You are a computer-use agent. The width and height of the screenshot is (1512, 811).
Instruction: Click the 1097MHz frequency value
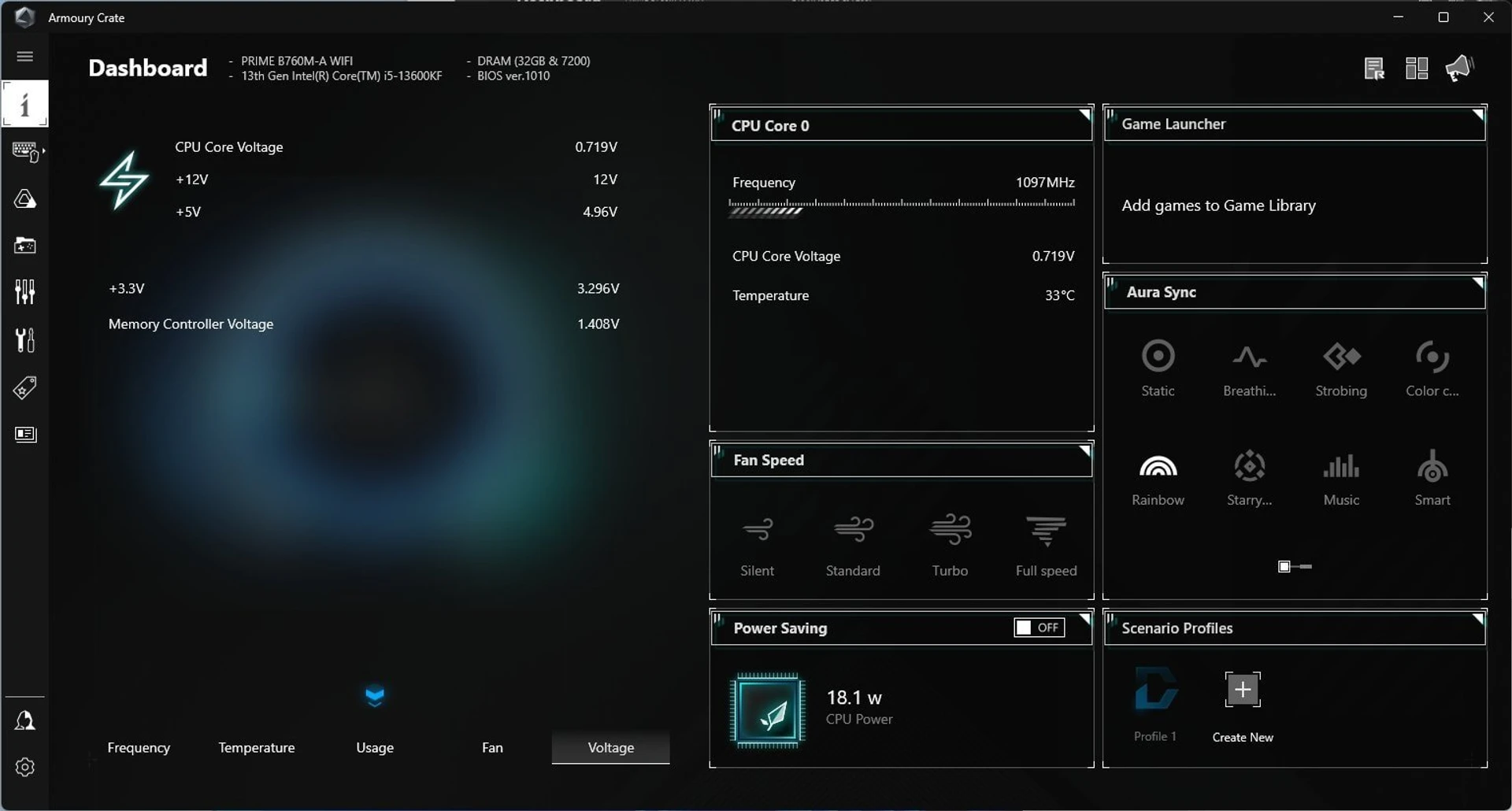pyautogui.click(x=1045, y=182)
